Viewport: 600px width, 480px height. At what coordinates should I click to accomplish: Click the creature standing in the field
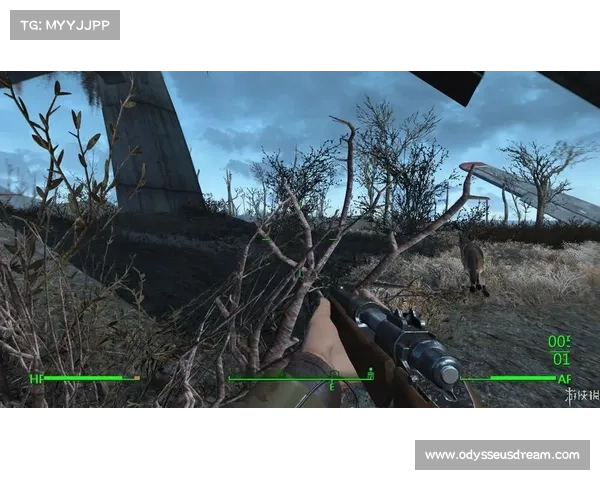[x=471, y=263]
